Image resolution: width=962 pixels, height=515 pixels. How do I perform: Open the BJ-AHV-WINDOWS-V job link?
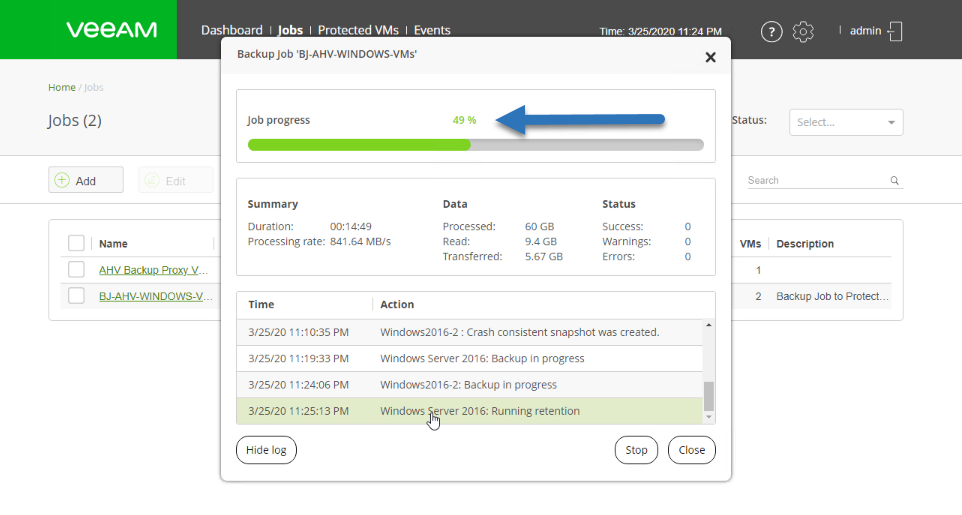[156, 296]
